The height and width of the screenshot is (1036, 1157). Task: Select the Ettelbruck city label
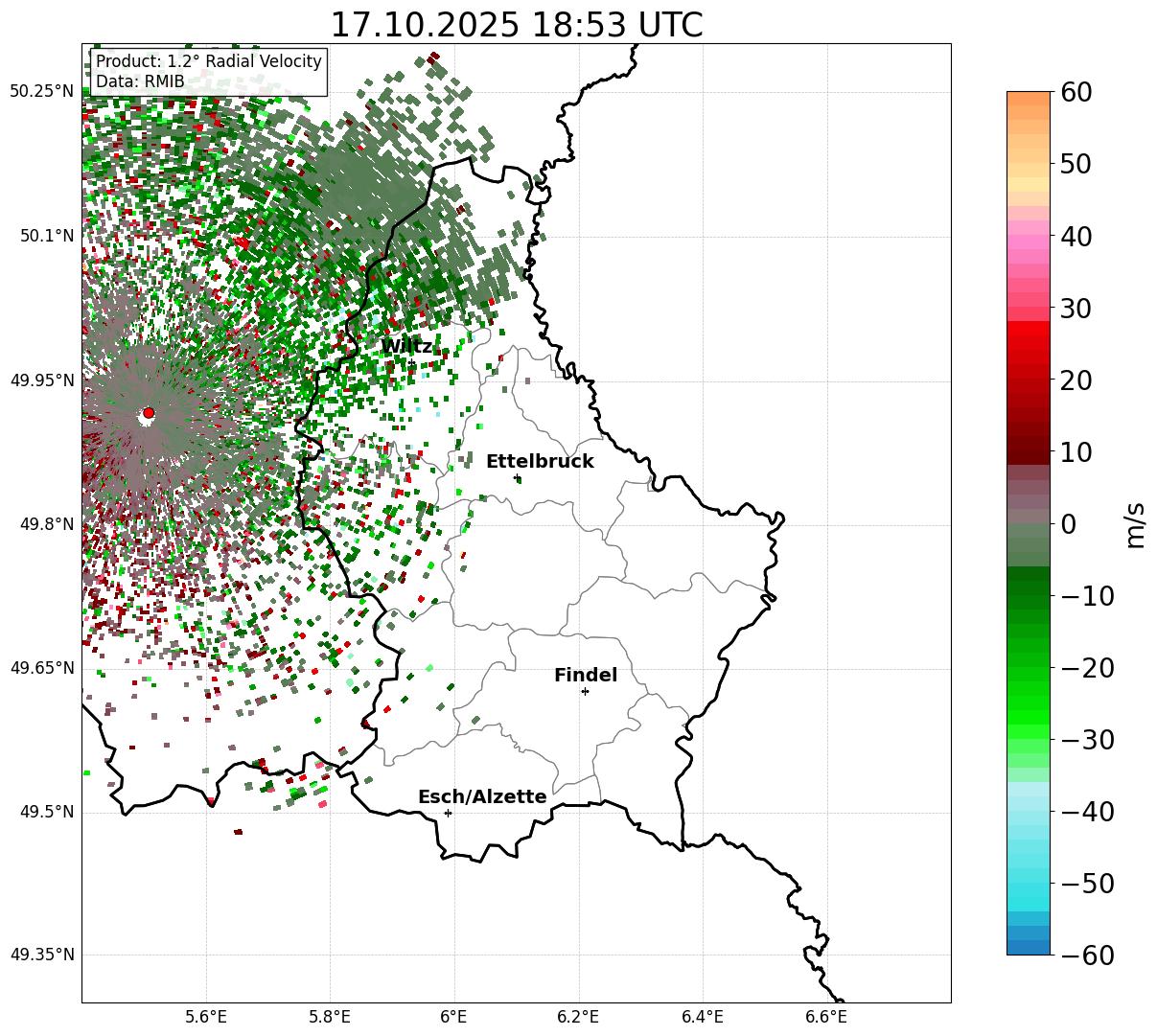(540, 462)
